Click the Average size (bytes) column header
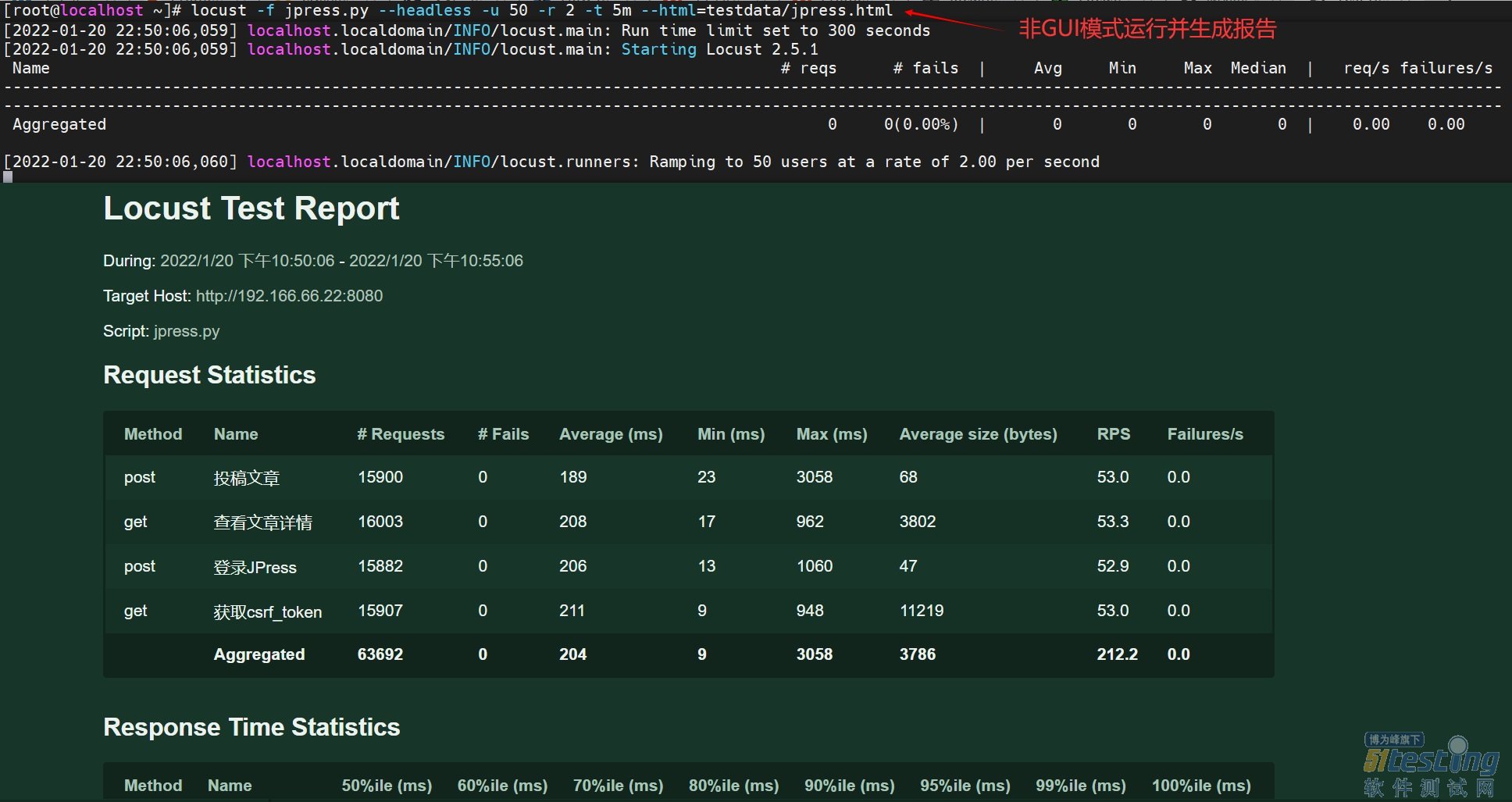 click(979, 434)
